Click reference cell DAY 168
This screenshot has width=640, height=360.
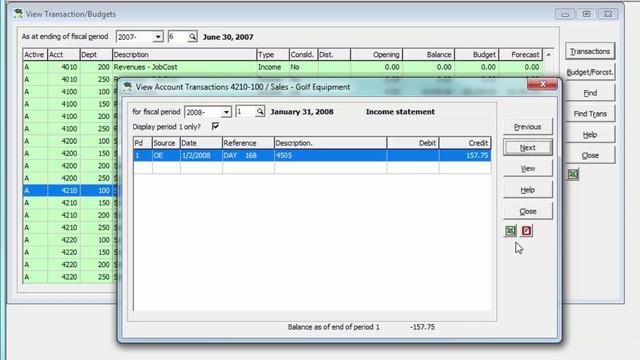pyautogui.click(x=248, y=156)
